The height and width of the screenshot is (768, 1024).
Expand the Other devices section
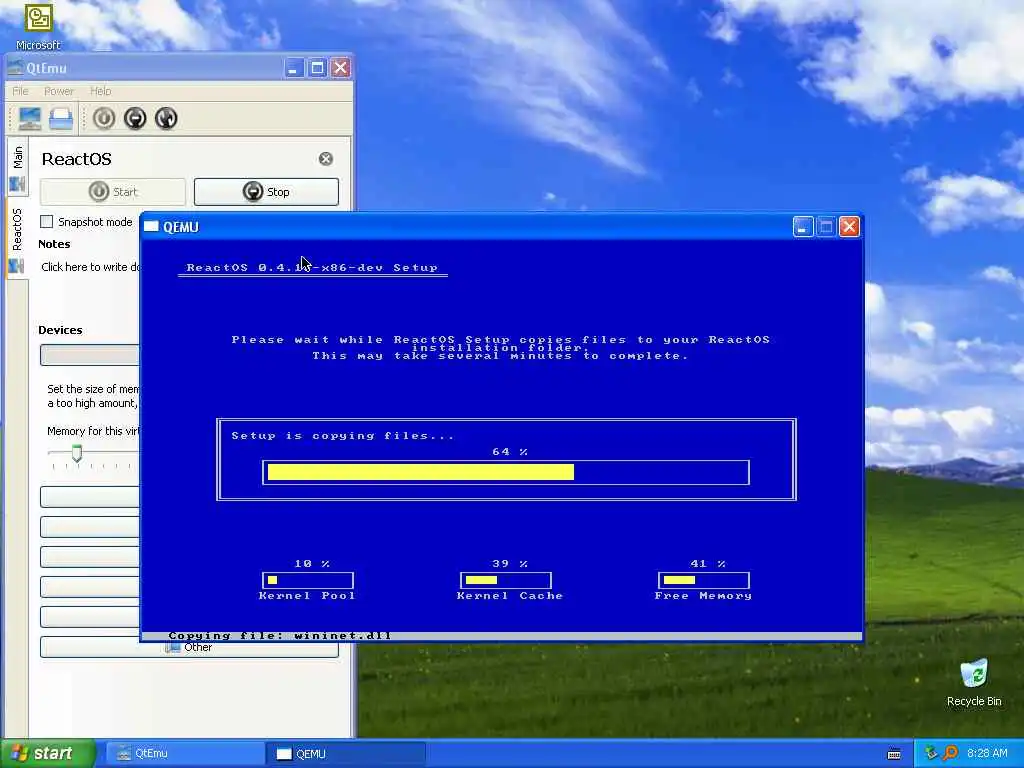coord(189,647)
